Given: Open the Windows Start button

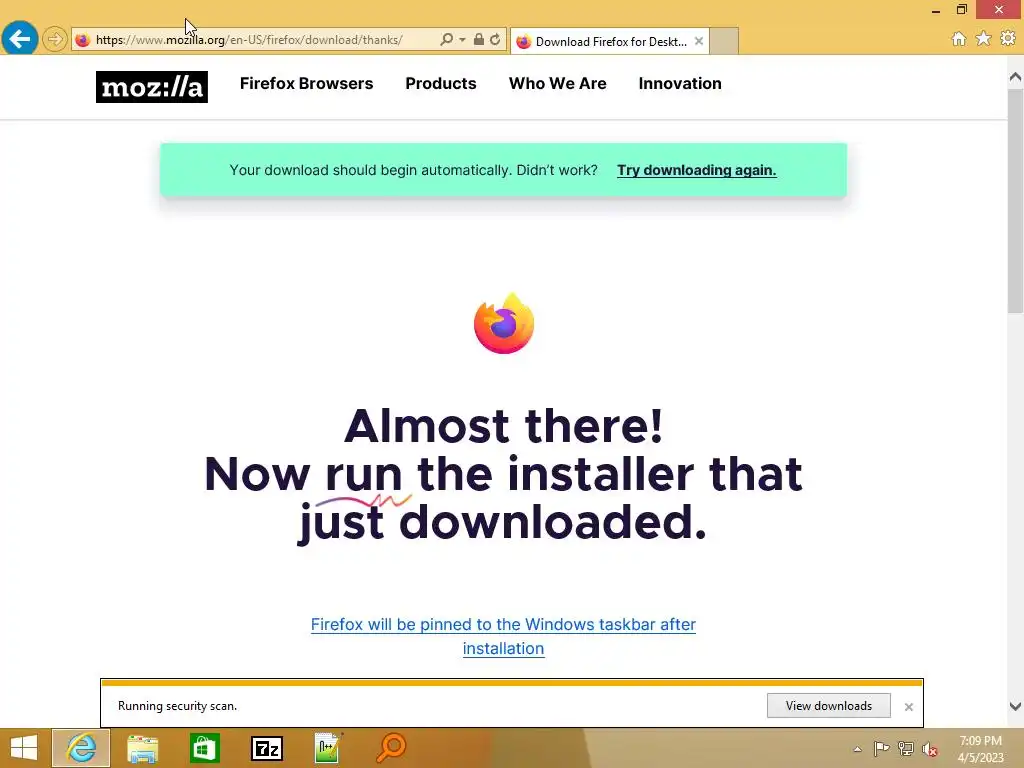Looking at the screenshot, I should pyautogui.click(x=24, y=748).
